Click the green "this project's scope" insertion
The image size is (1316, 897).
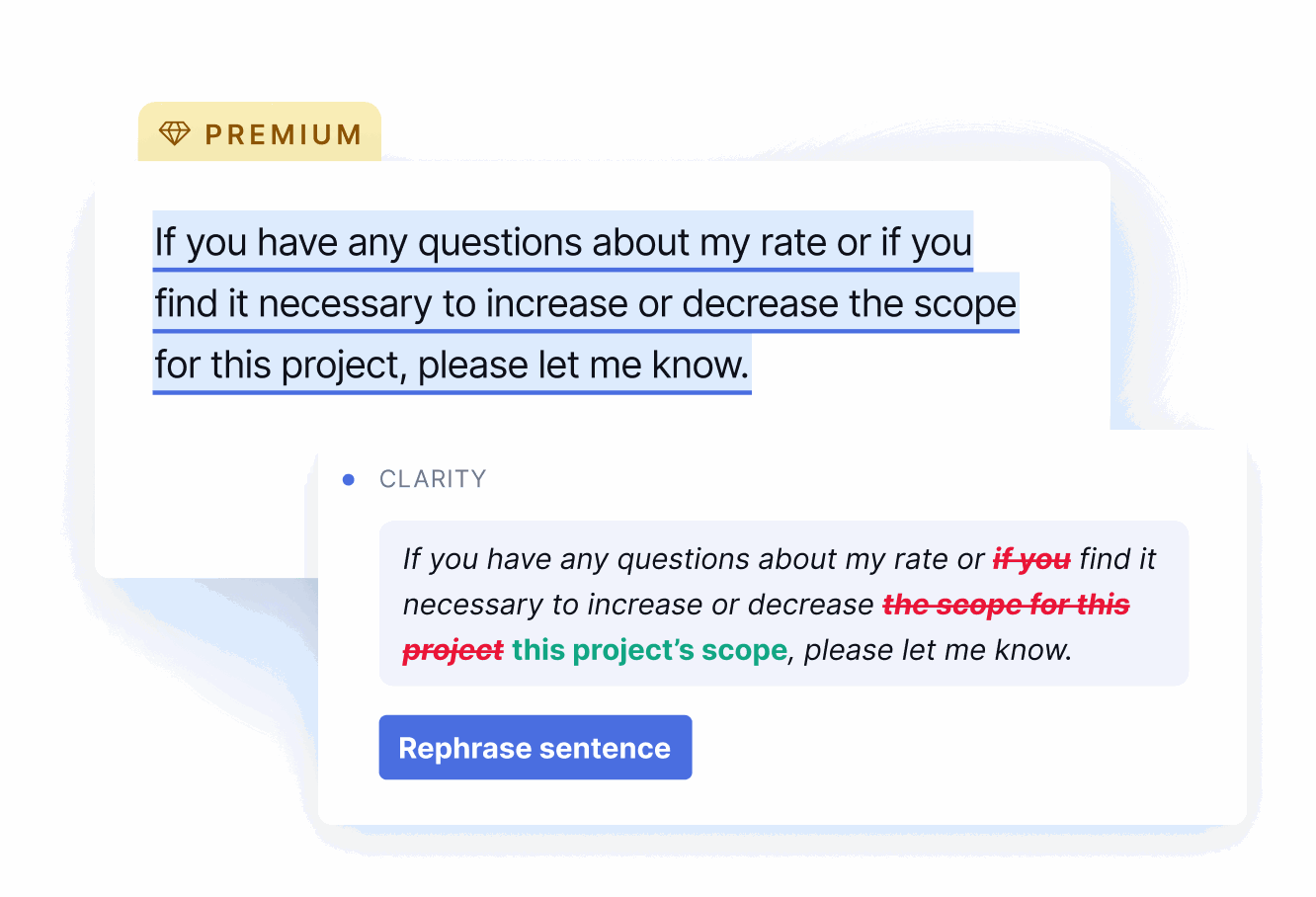point(649,650)
